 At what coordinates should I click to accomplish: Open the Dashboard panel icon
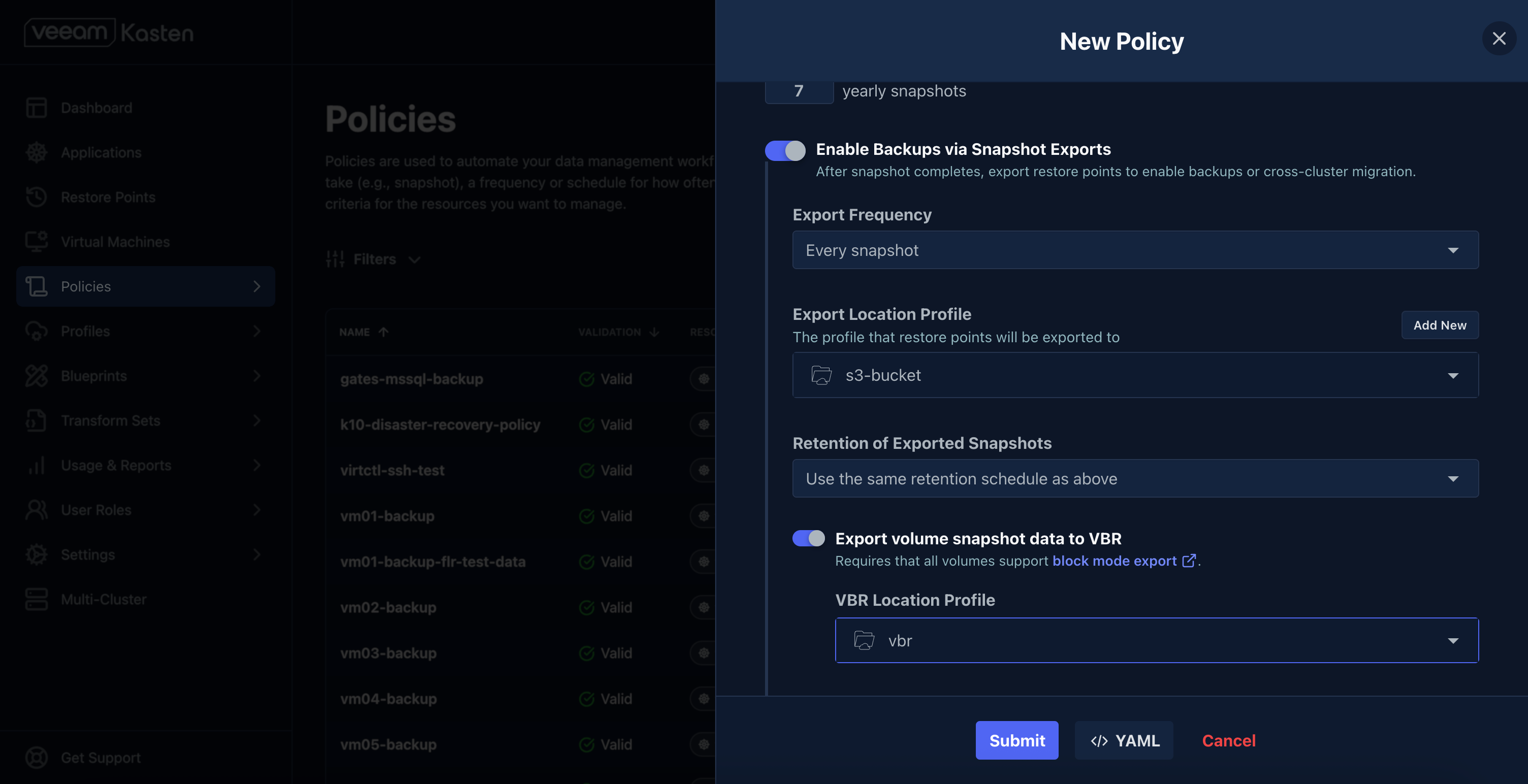(x=37, y=107)
